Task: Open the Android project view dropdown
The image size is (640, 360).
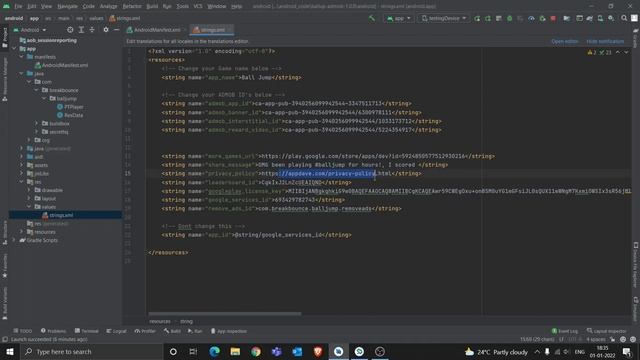Action: pos(30,30)
